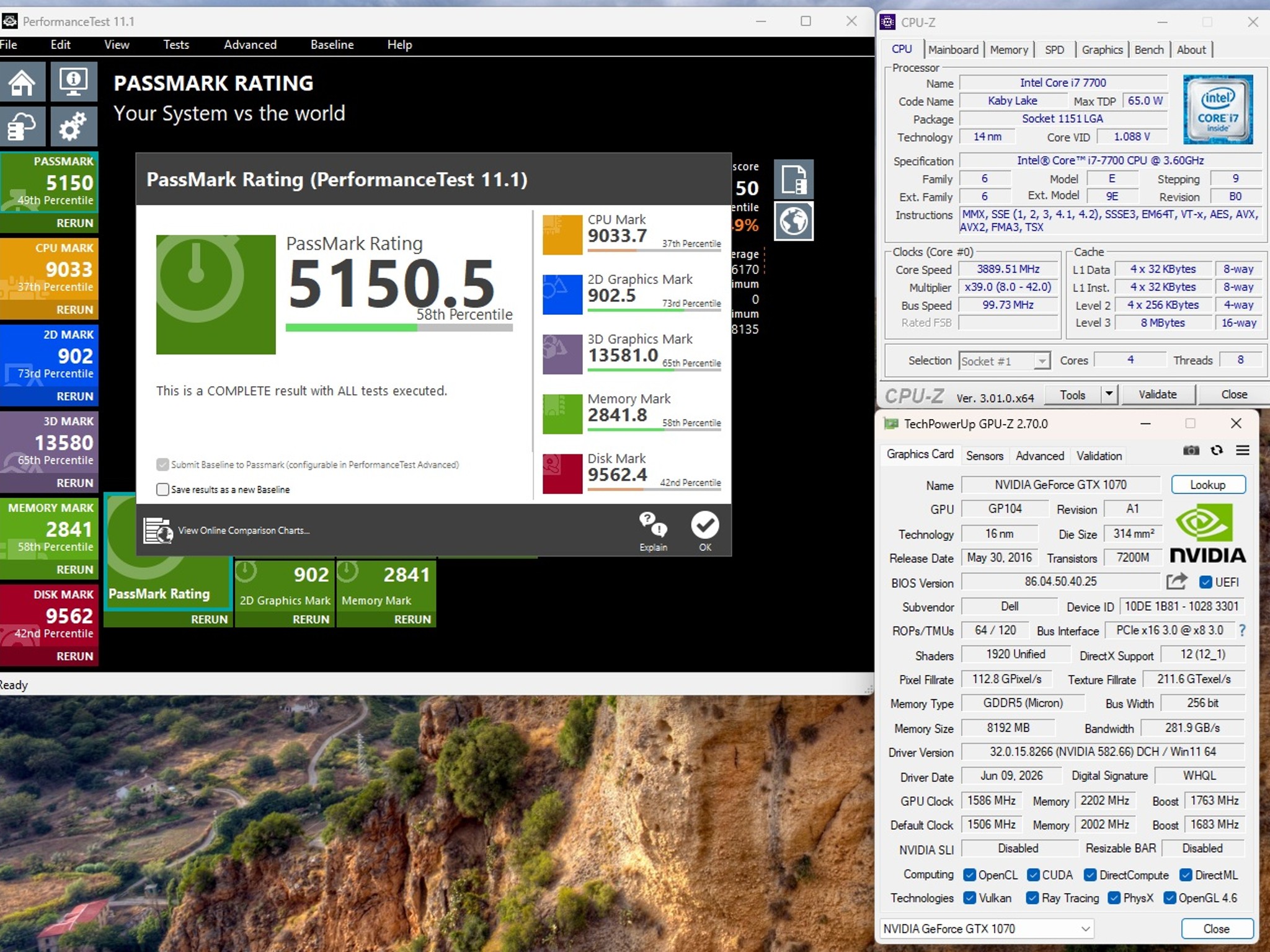Toggle the OpenCL checkbox
The image size is (1270, 952).
[969, 875]
